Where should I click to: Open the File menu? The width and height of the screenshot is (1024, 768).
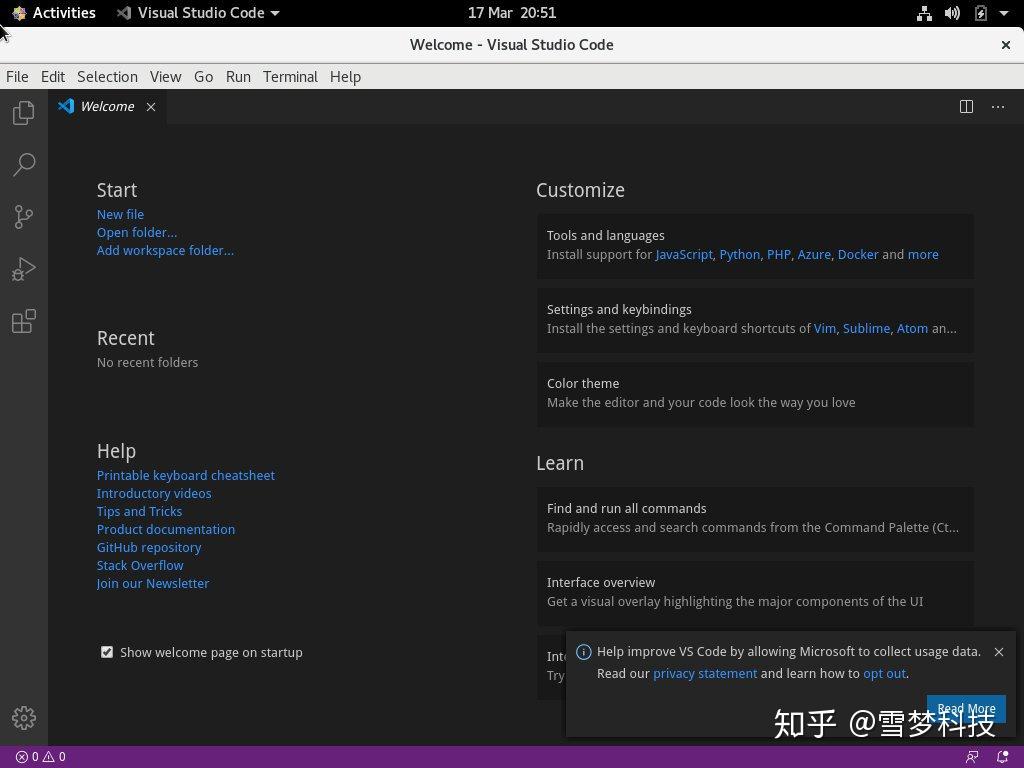click(16, 76)
